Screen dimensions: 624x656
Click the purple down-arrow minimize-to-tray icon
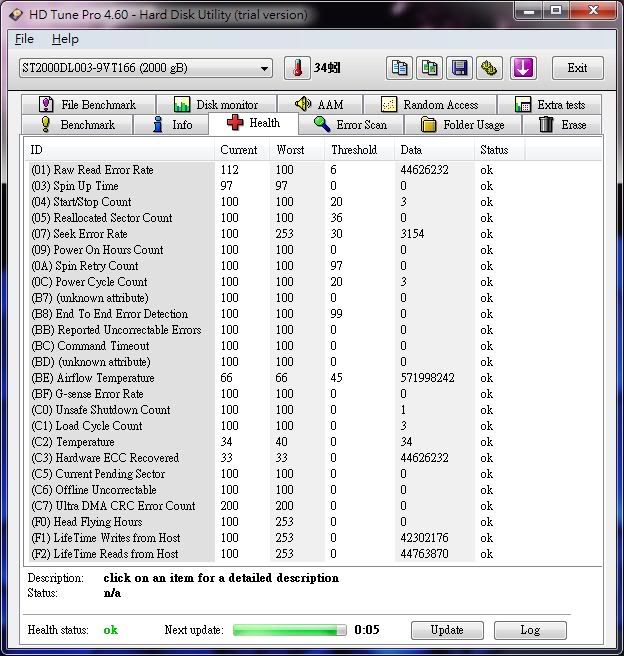[523, 68]
